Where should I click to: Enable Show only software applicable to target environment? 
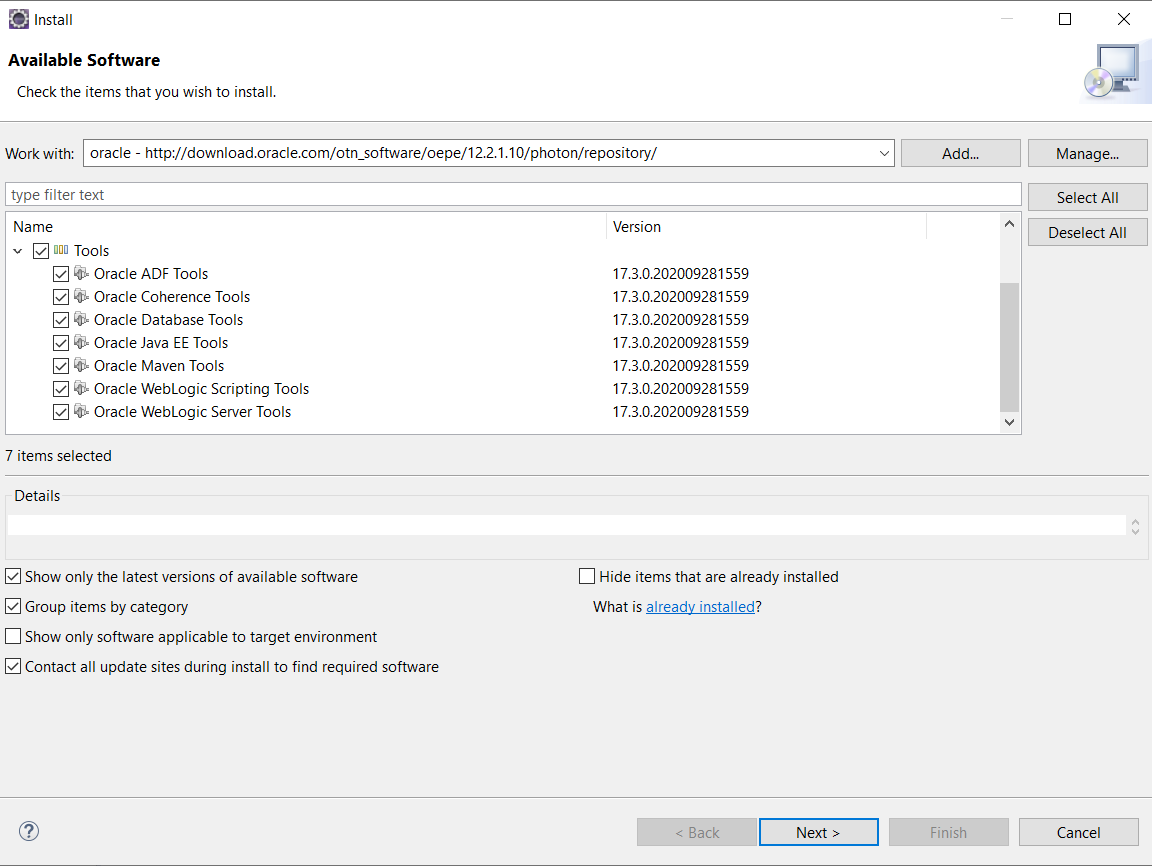13,636
